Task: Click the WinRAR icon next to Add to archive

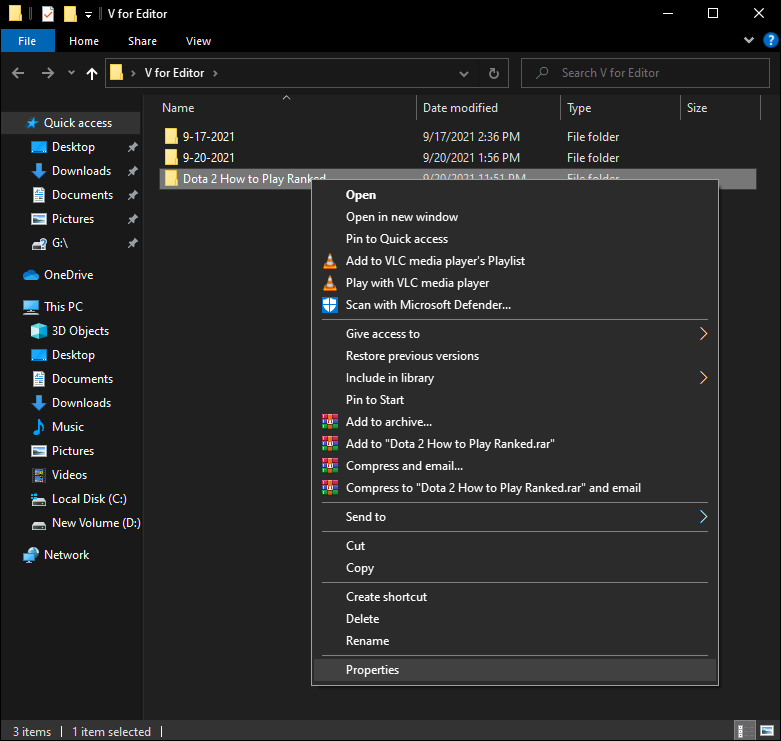Action: 330,422
